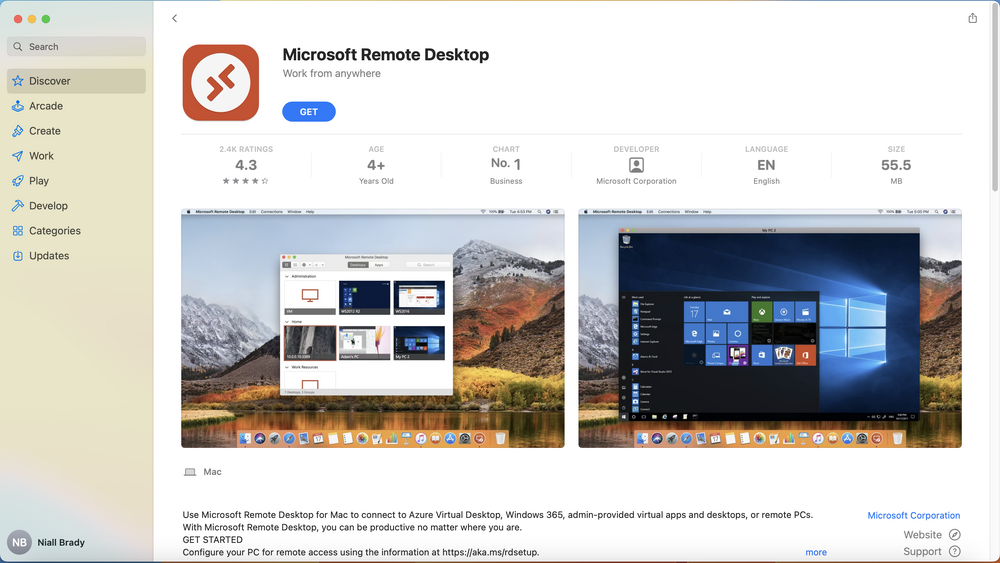Viewport: 1000px width, 563px height.
Task: Click the Niall Brady account name
Action: (x=61, y=543)
